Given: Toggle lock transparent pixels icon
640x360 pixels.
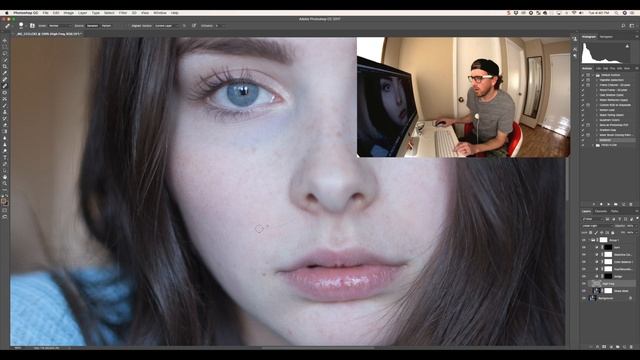Looking at the screenshot, I should [x=591, y=232].
